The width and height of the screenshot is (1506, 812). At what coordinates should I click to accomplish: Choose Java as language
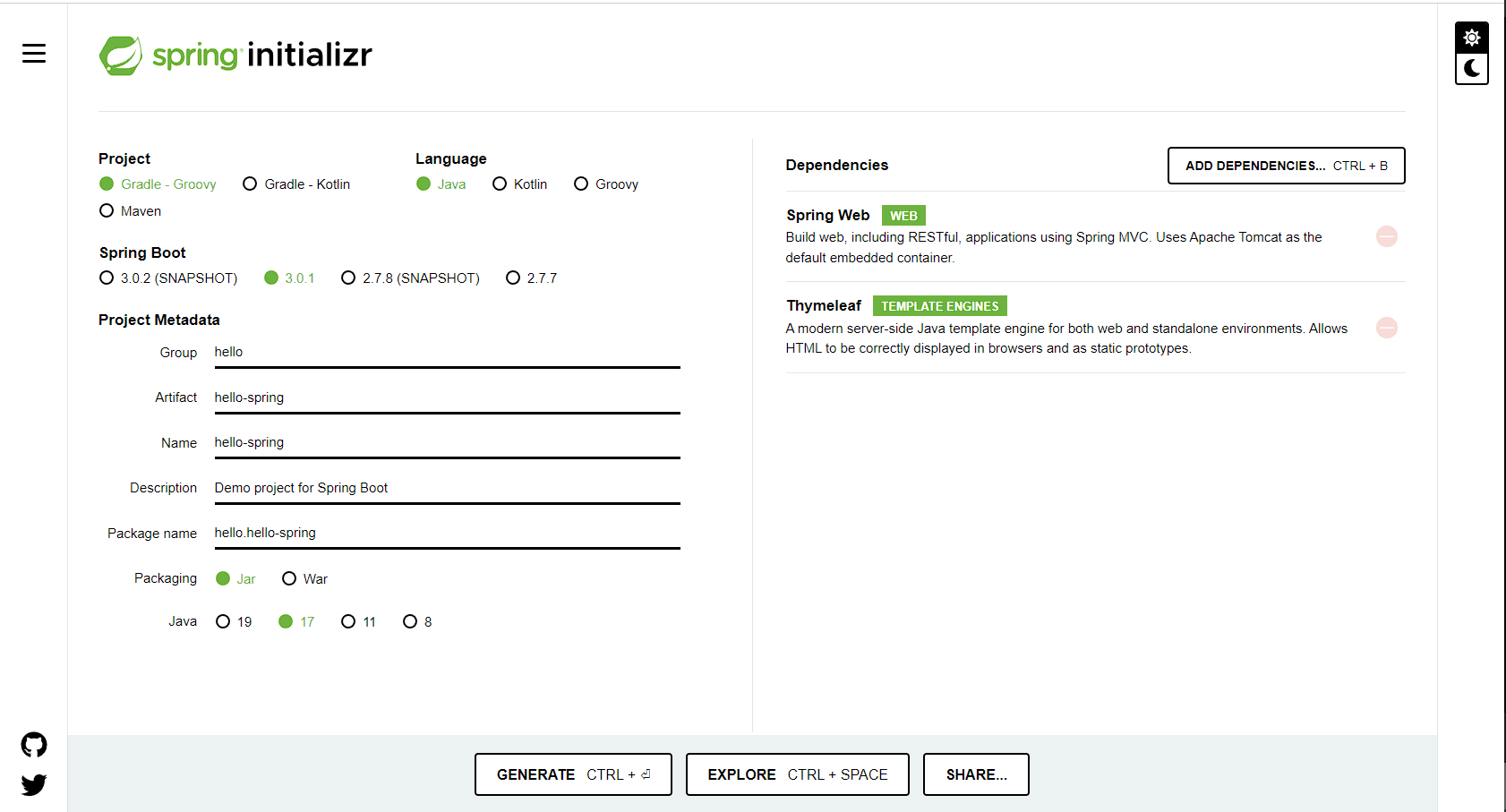tap(441, 184)
